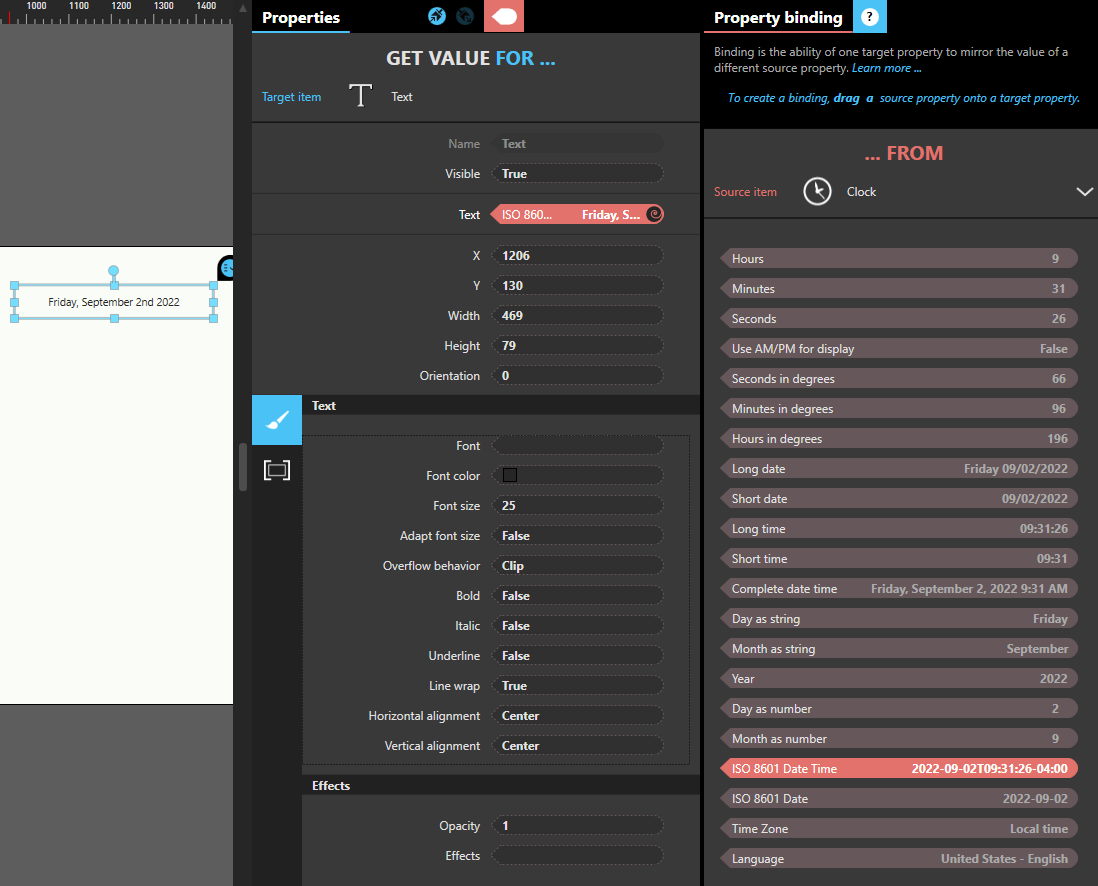1098x886 pixels.
Task: Click the blue plug icon beside Properties
Action: click(437, 16)
